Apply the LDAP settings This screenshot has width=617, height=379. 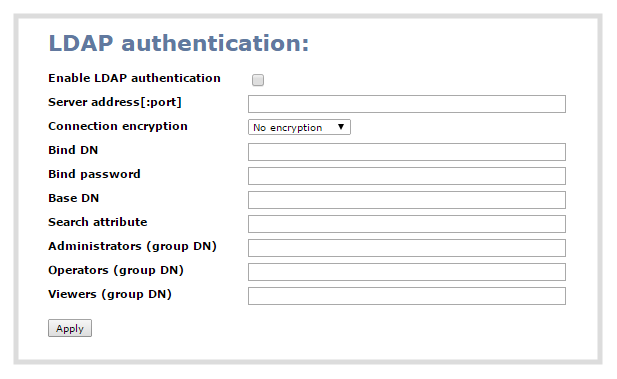70,328
